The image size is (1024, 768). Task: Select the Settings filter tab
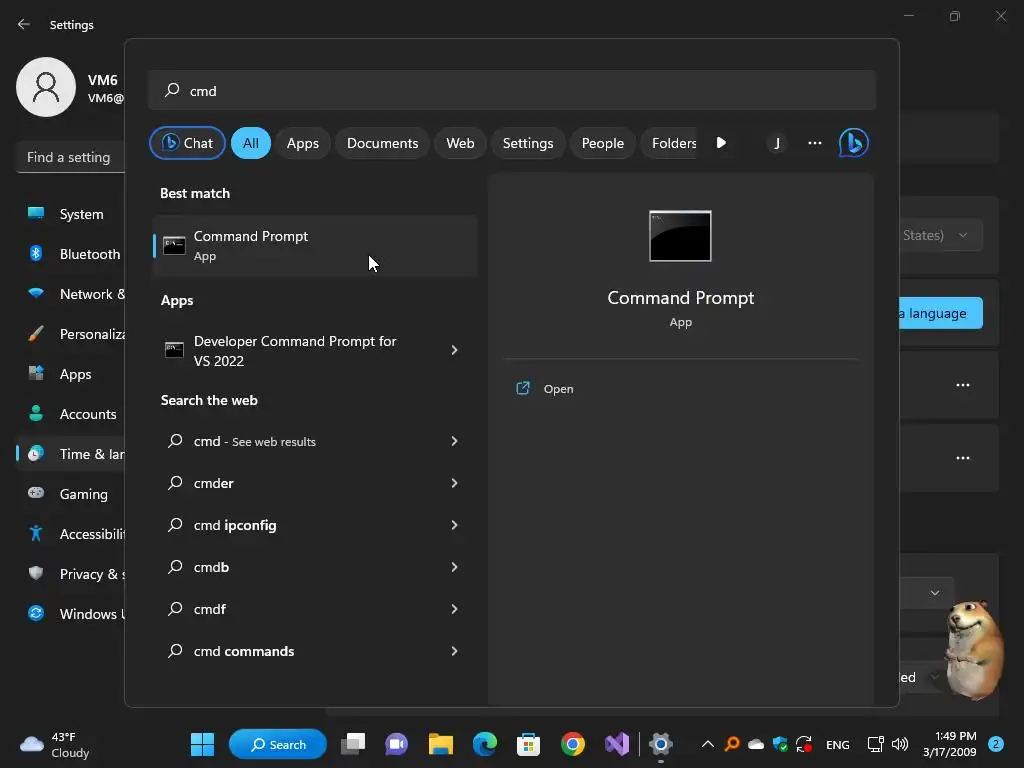click(528, 143)
